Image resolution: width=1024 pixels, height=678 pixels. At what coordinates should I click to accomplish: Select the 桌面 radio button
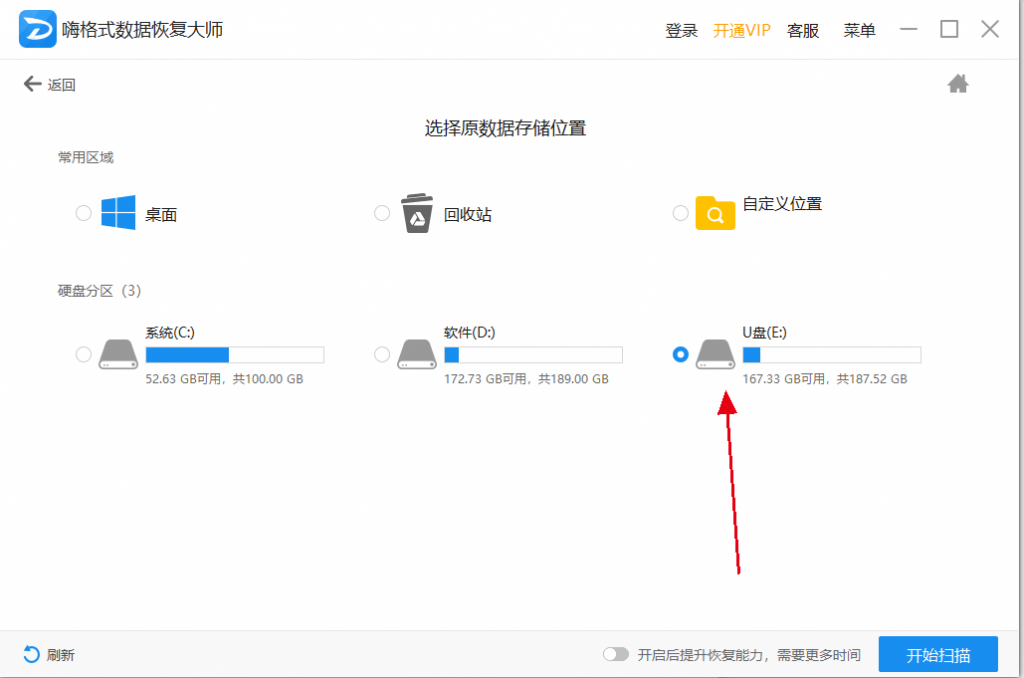tap(83, 213)
